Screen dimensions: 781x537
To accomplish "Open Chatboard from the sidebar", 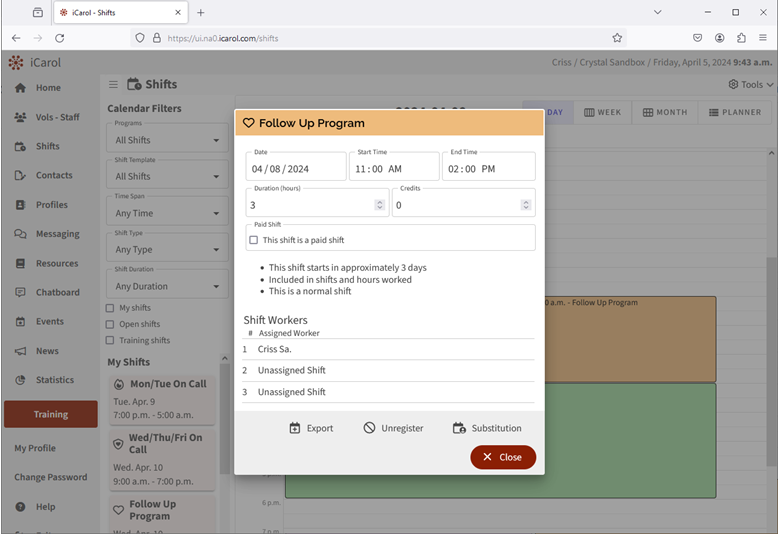I will coord(57,293).
